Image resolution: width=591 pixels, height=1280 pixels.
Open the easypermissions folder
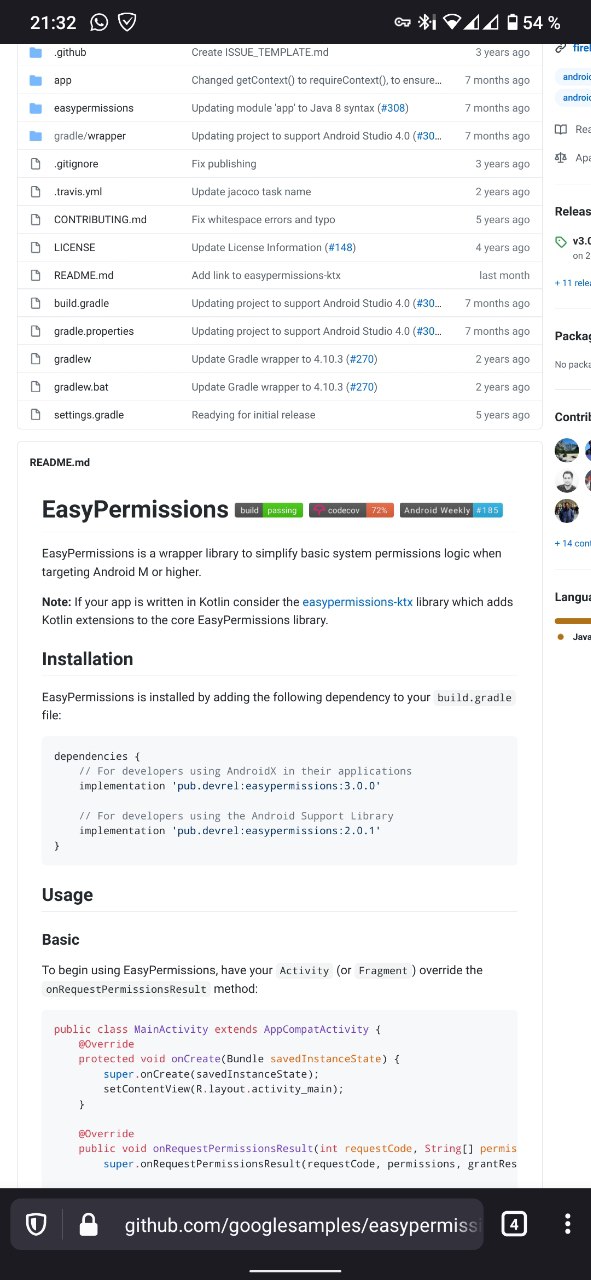pyautogui.click(x=93, y=108)
